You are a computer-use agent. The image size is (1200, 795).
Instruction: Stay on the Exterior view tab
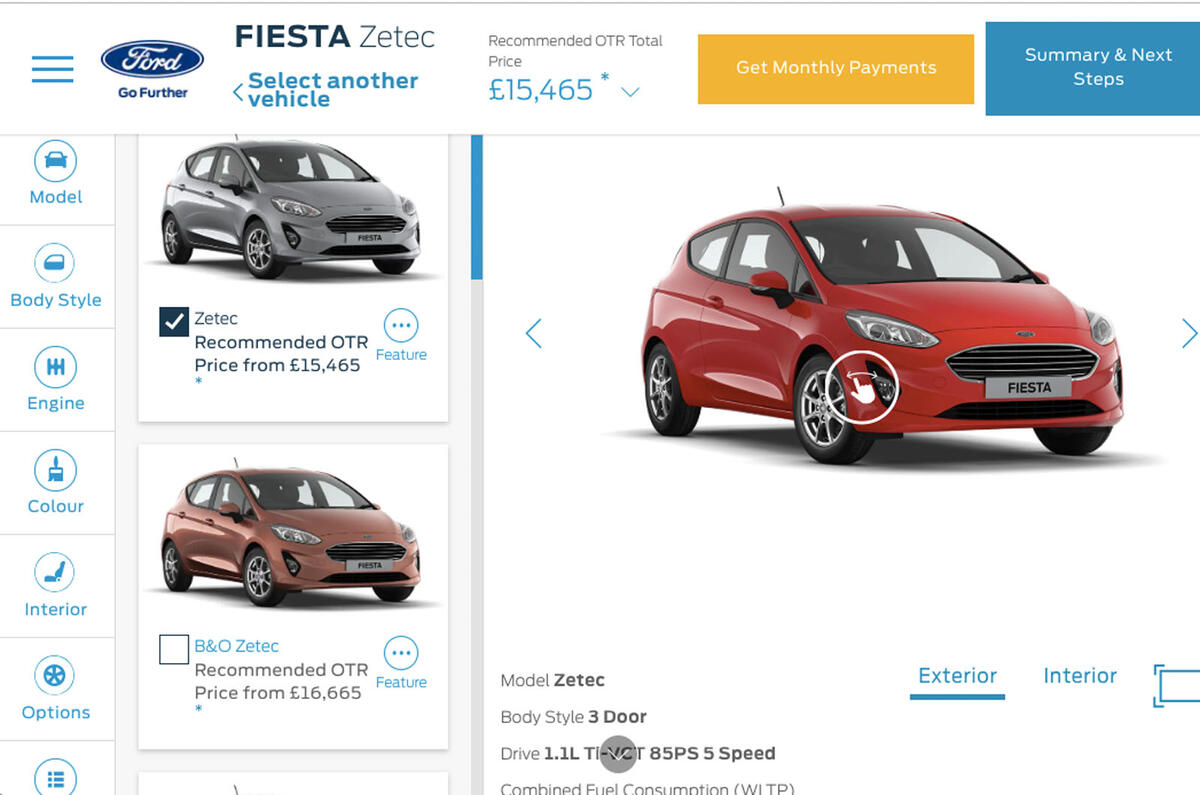[x=956, y=675]
